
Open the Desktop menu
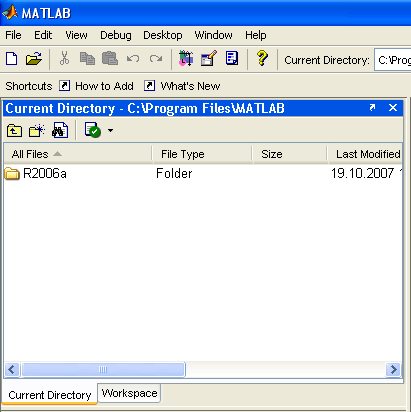point(163,35)
